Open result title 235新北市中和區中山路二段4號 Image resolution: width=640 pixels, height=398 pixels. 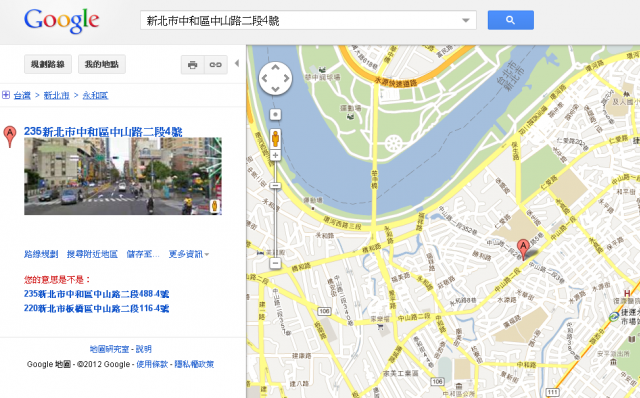click(103, 131)
